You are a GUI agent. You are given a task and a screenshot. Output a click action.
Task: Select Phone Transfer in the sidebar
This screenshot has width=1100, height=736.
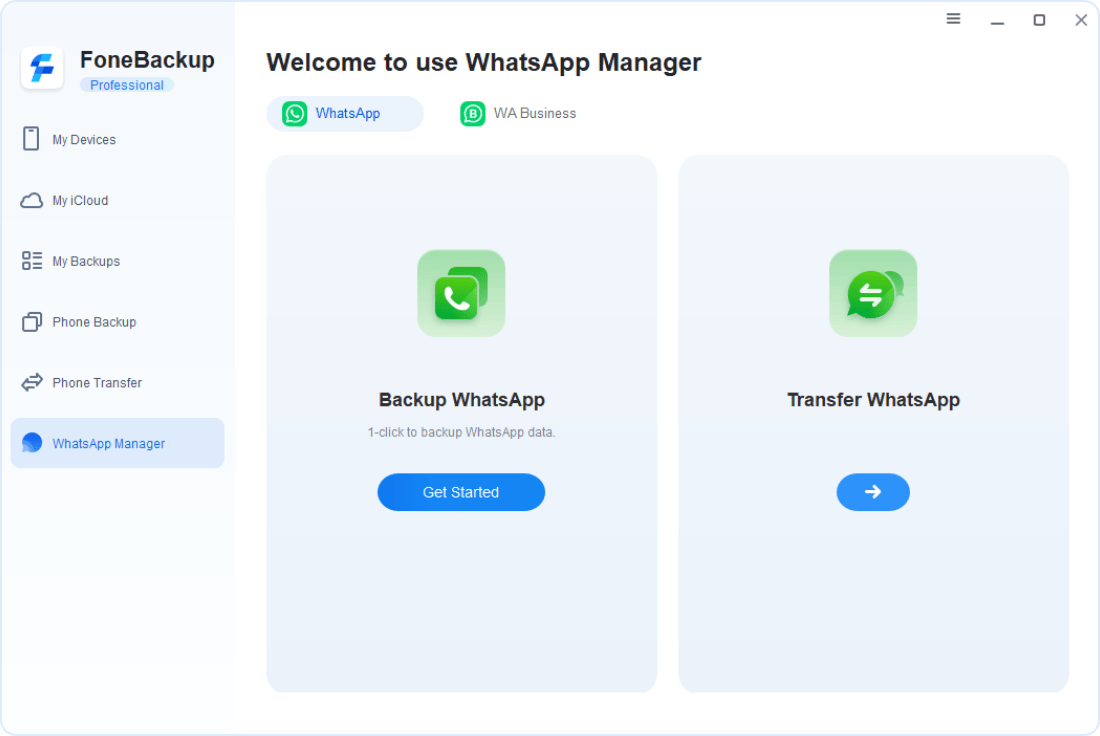click(x=117, y=382)
